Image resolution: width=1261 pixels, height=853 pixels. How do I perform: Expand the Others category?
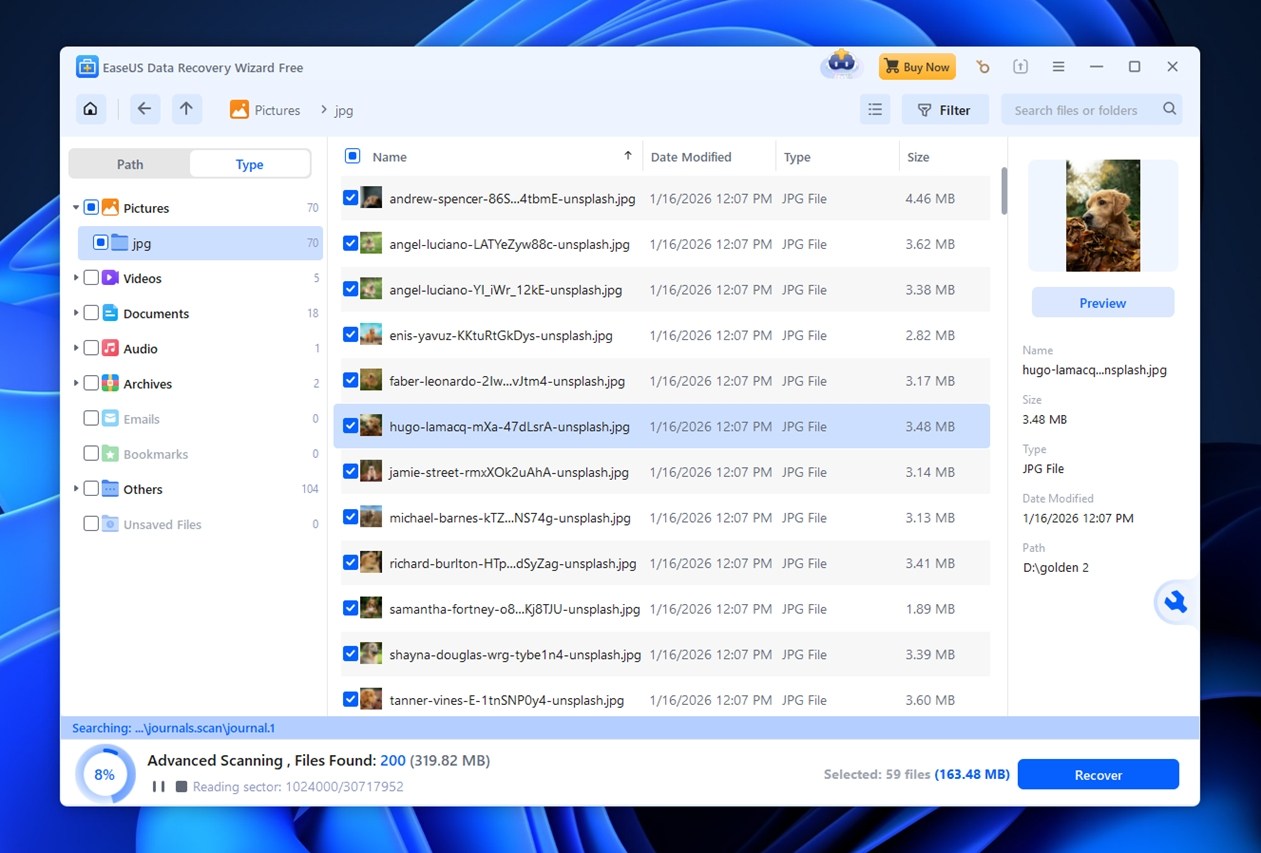pos(75,489)
